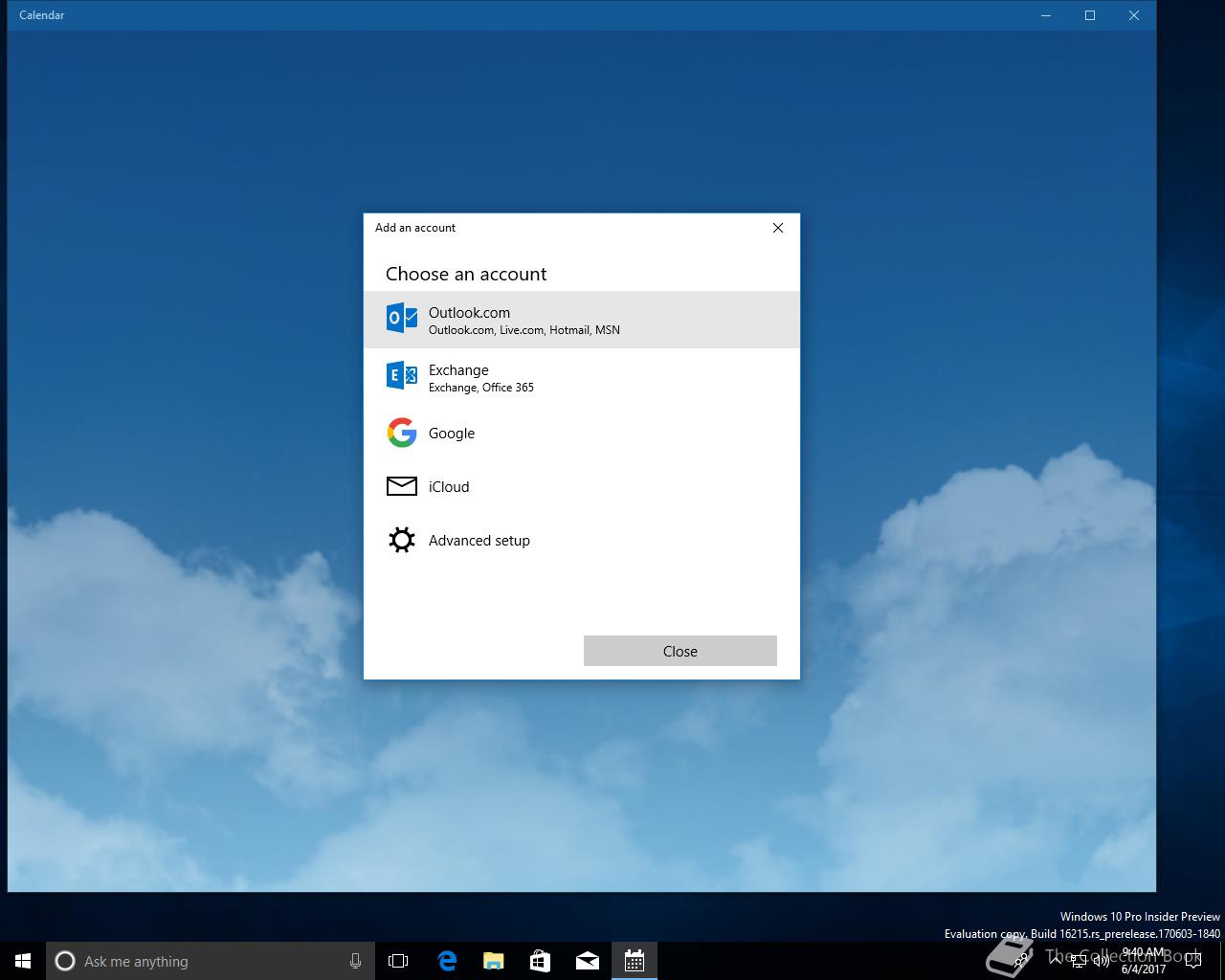
Task: Open the Action Center notifications icon
Action: pyautogui.click(x=1192, y=961)
